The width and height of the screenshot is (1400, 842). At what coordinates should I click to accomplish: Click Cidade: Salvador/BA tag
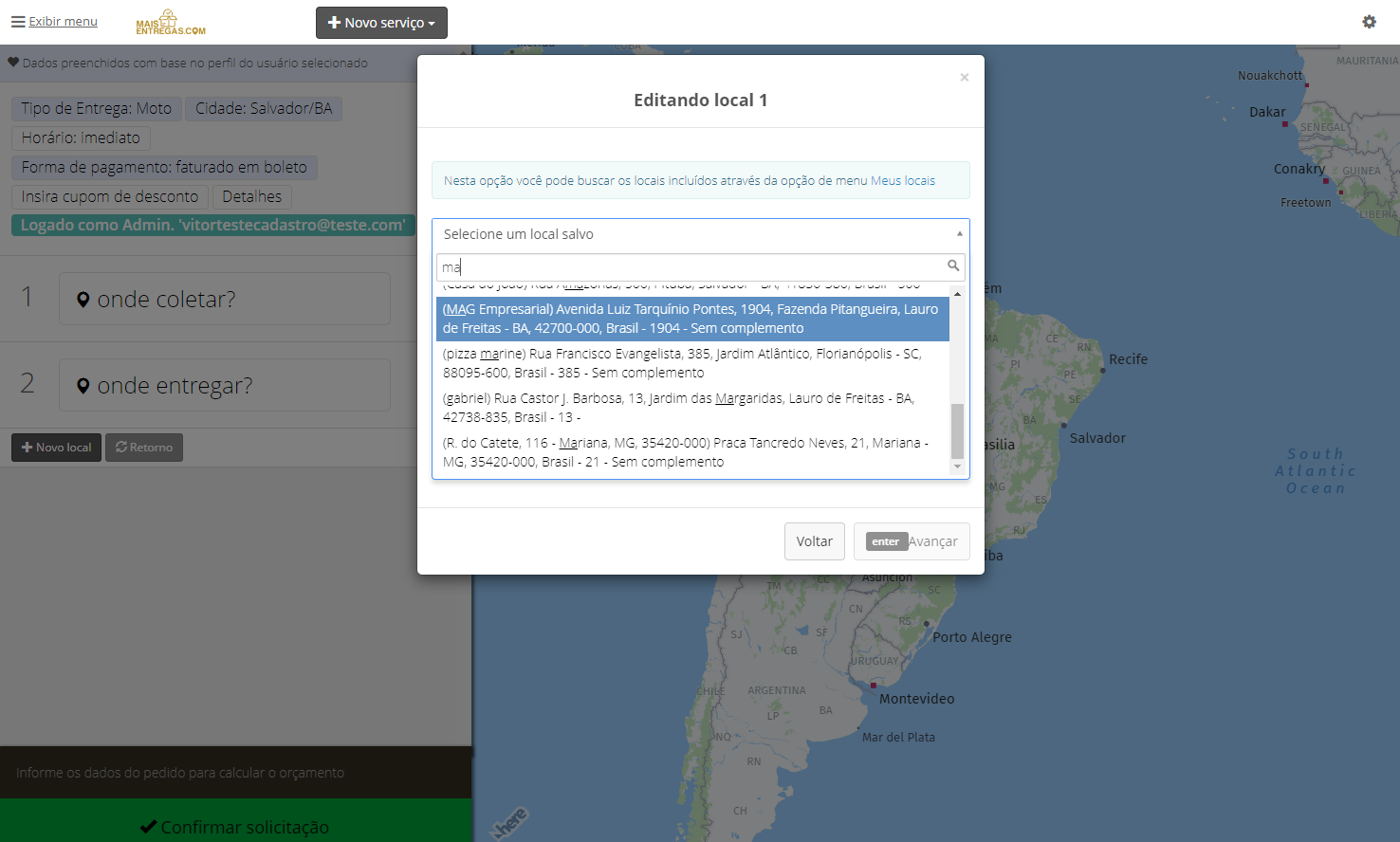coord(264,109)
